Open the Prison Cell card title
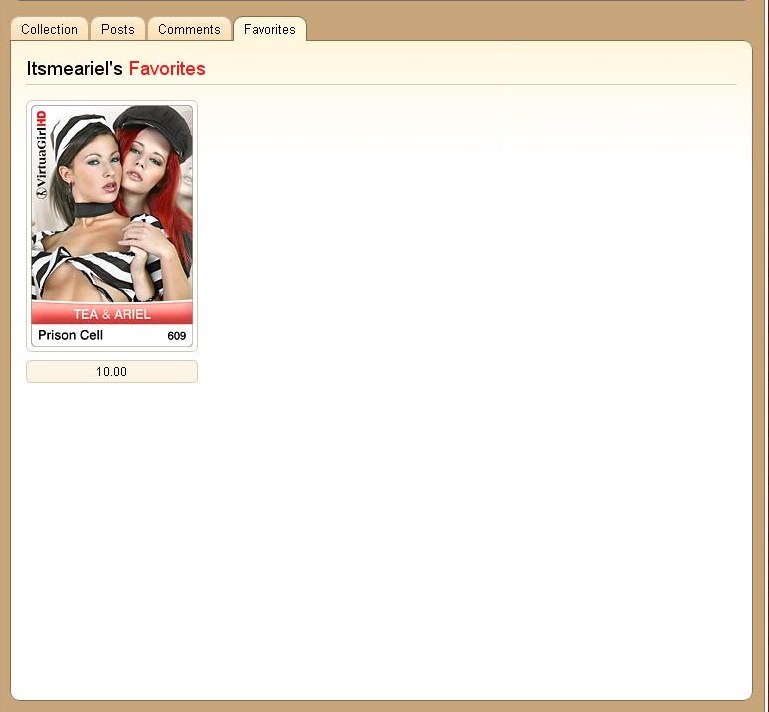769x712 pixels. point(70,335)
